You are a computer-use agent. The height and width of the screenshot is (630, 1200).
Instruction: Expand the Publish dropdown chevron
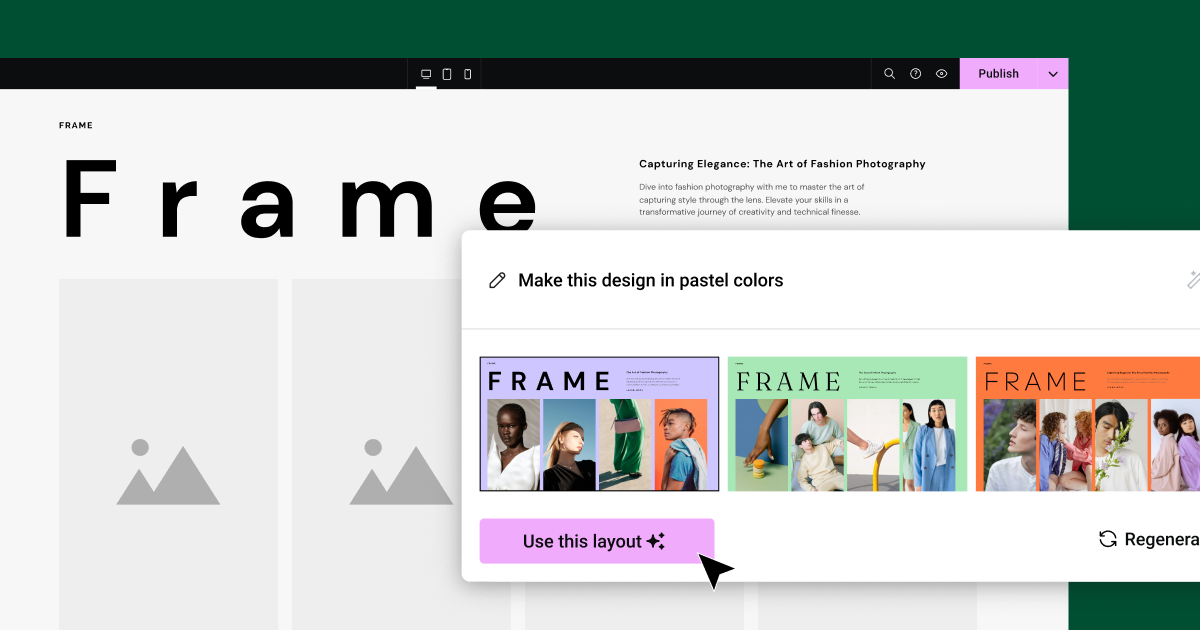pos(1052,73)
